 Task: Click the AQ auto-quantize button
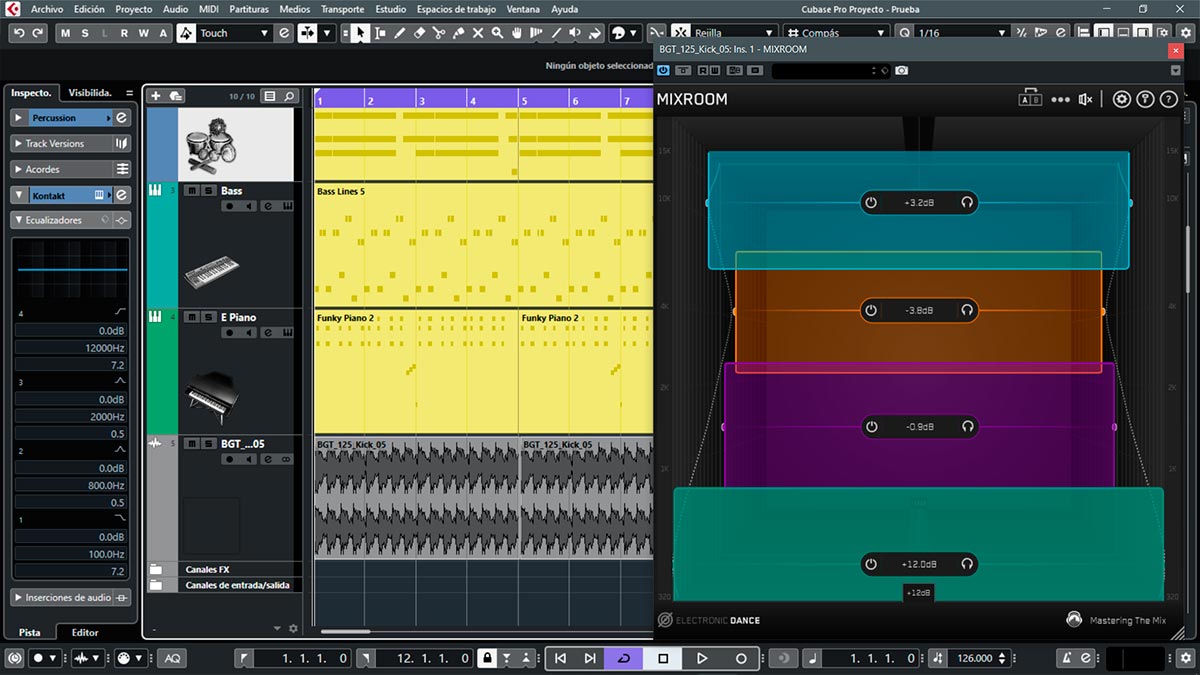click(x=173, y=658)
